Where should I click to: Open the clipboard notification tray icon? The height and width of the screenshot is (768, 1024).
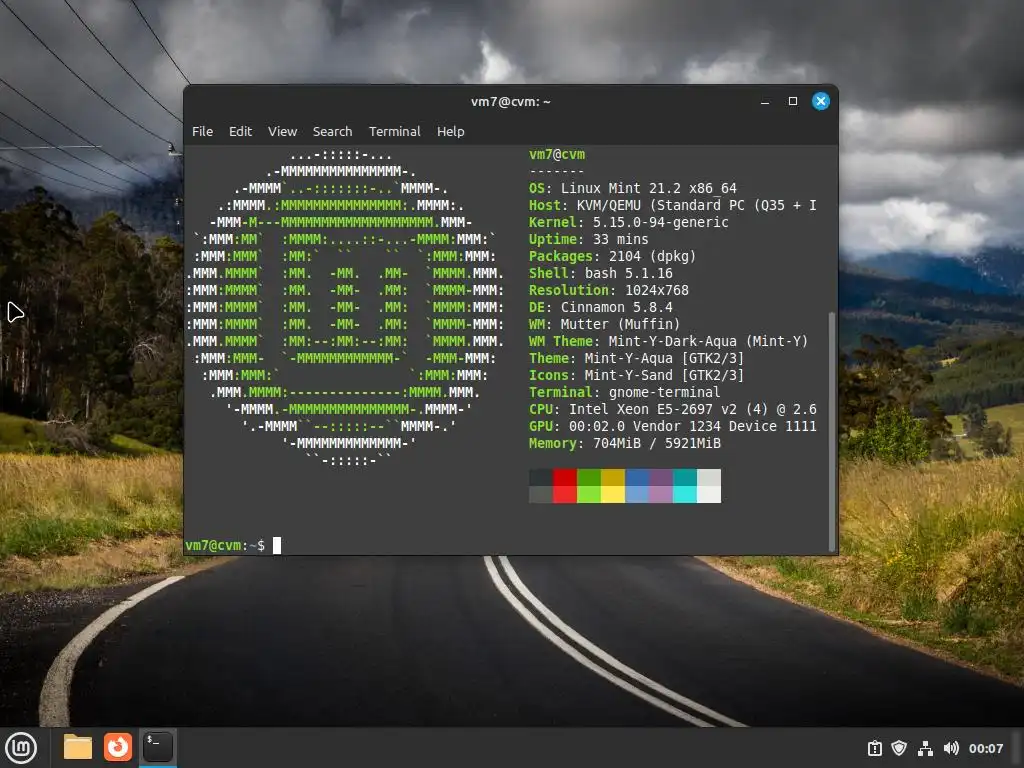[874, 748]
